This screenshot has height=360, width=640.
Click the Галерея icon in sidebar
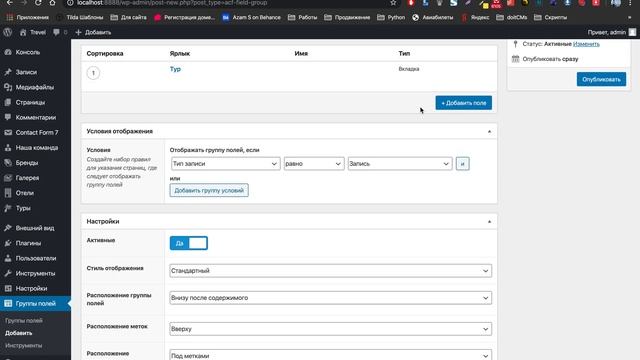8,178
